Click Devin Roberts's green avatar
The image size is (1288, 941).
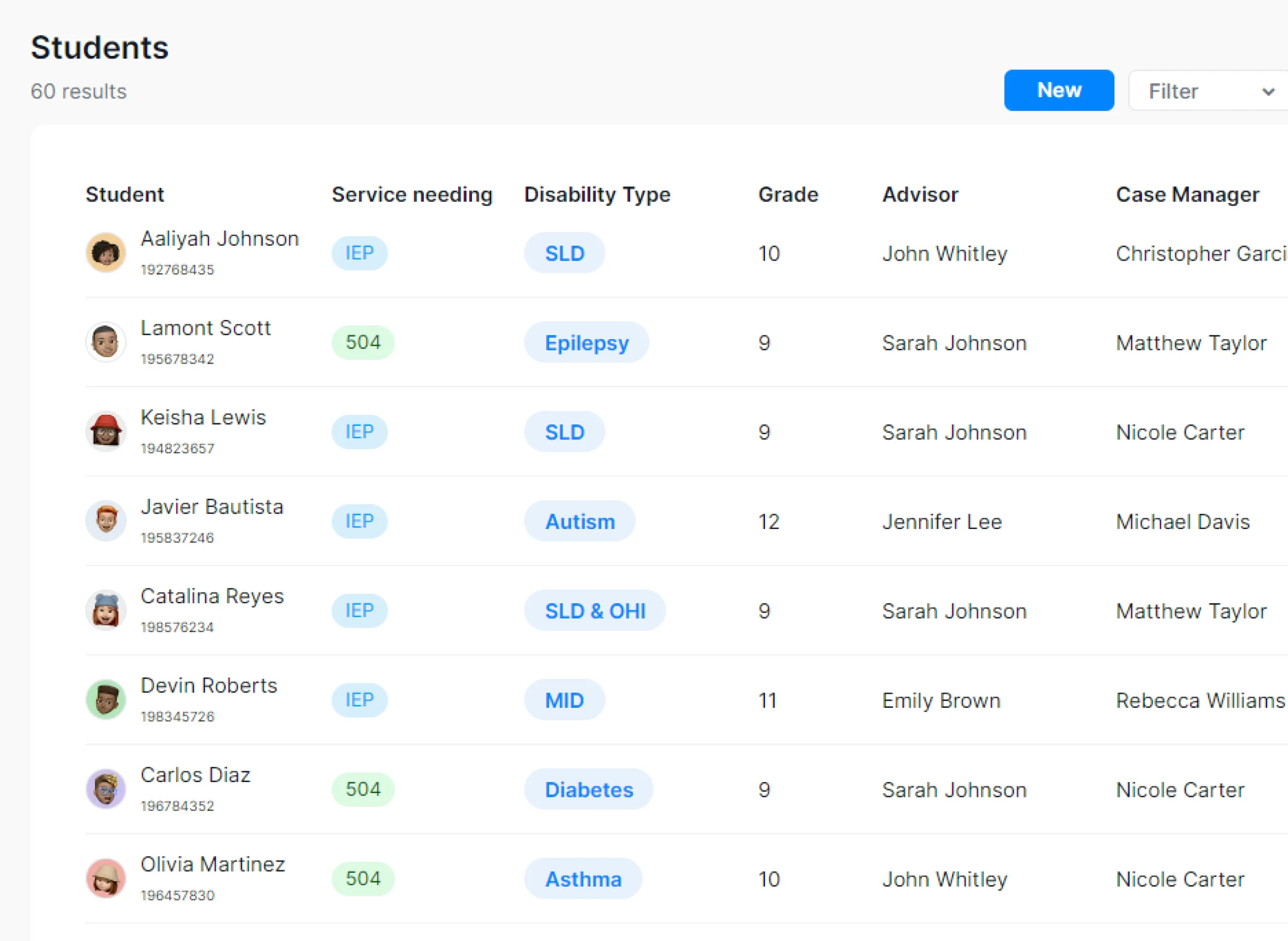106,700
